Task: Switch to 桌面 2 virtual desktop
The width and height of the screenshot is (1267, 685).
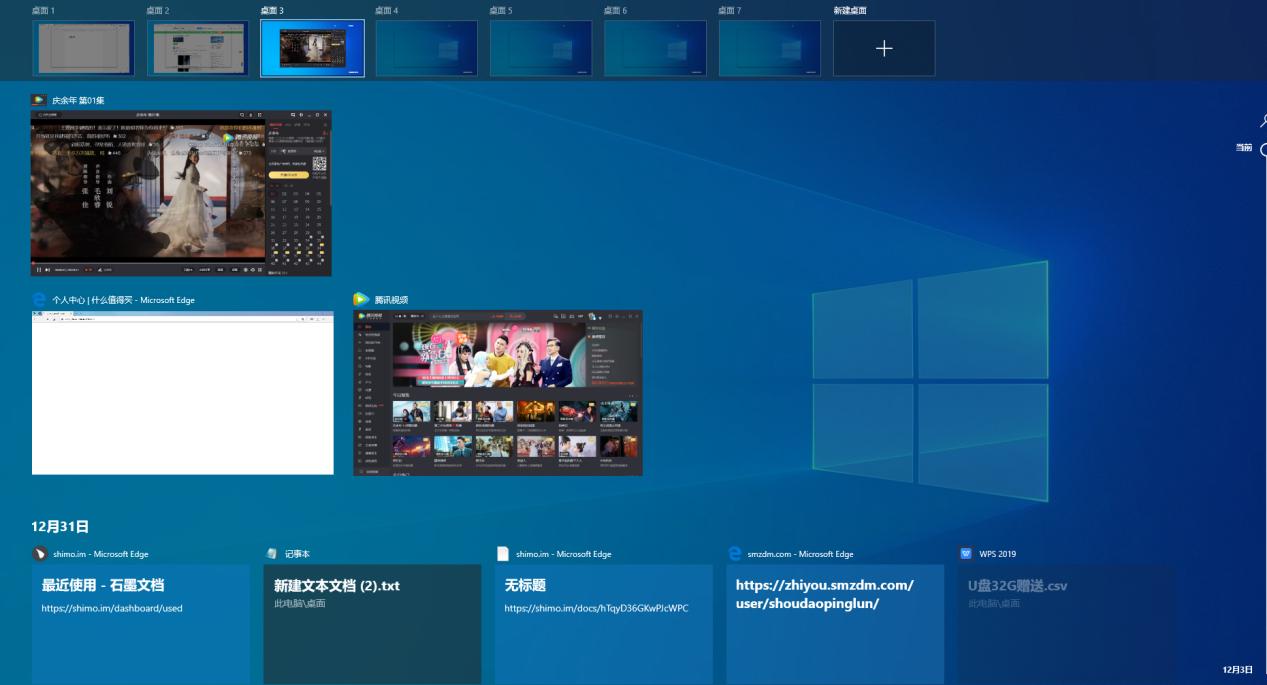Action: (198, 48)
